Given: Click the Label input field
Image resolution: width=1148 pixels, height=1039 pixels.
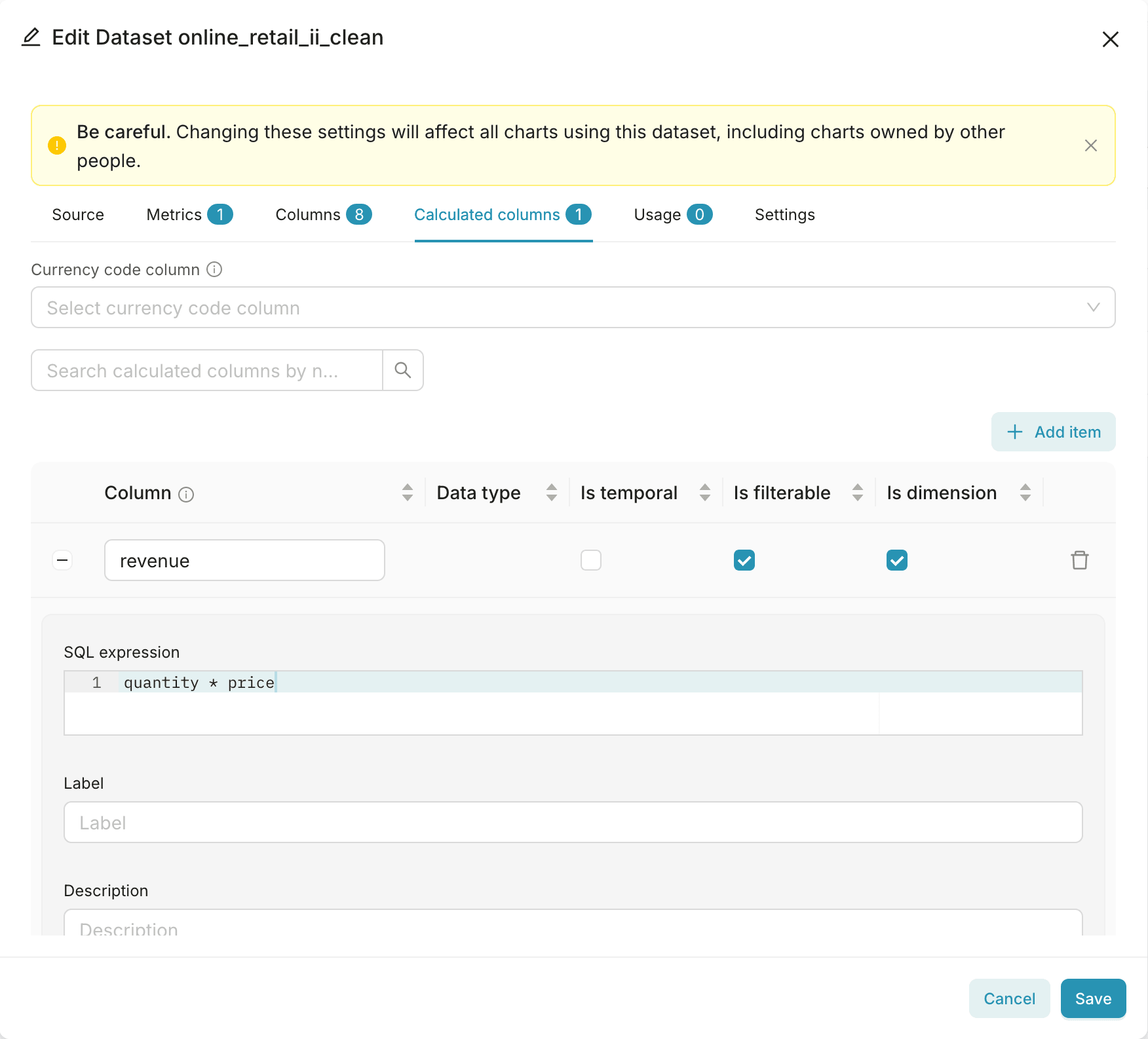Looking at the screenshot, I should 573,822.
